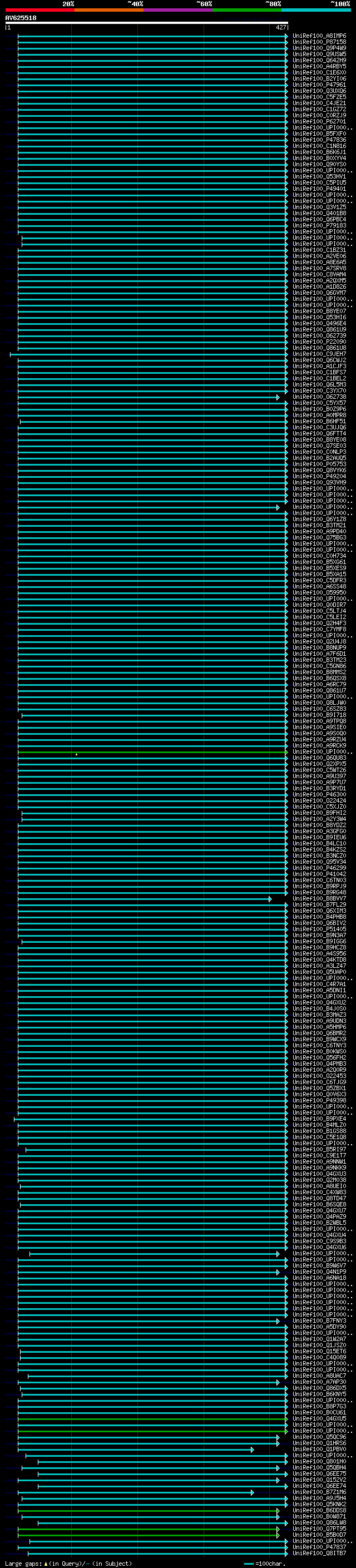Open hit UniRef100_A8IMP6
This screenshot has width=356, height=1568.
(x=319, y=36)
